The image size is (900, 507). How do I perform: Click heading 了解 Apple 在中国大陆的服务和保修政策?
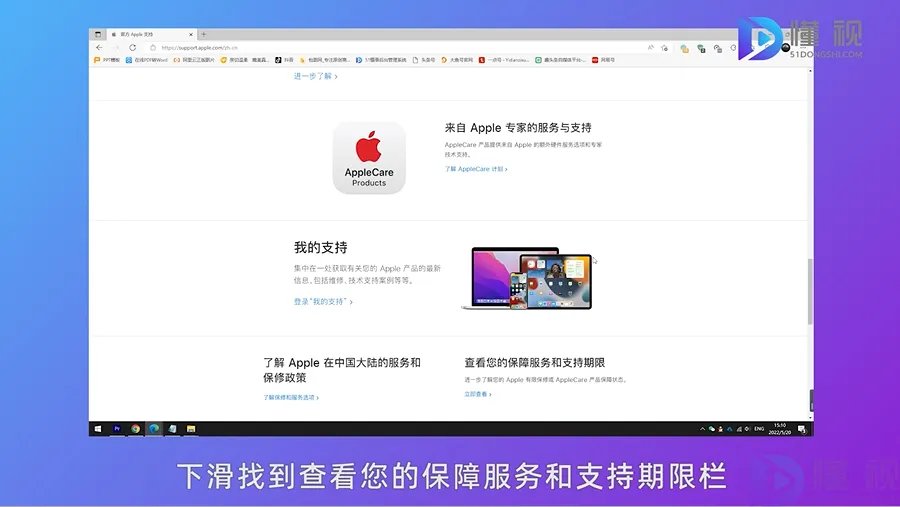coord(342,370)
